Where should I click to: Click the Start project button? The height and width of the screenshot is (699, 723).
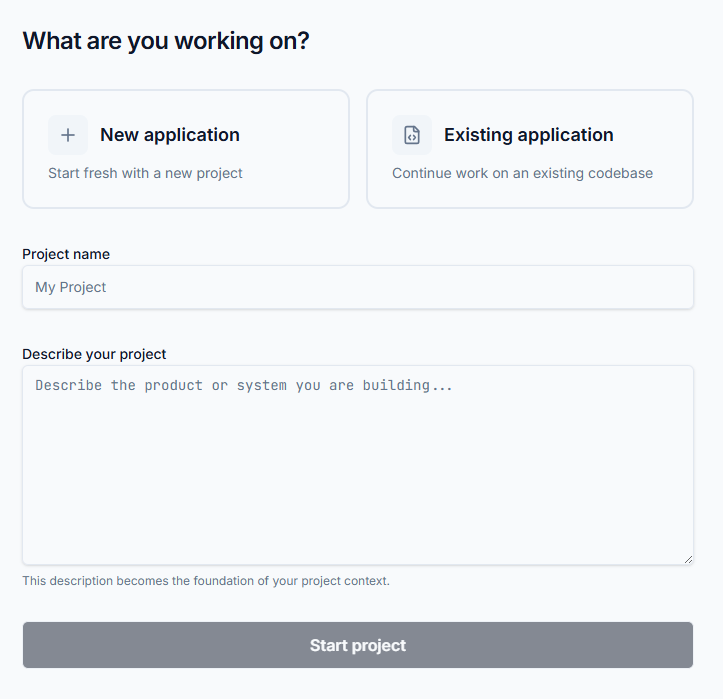[358, 645]
